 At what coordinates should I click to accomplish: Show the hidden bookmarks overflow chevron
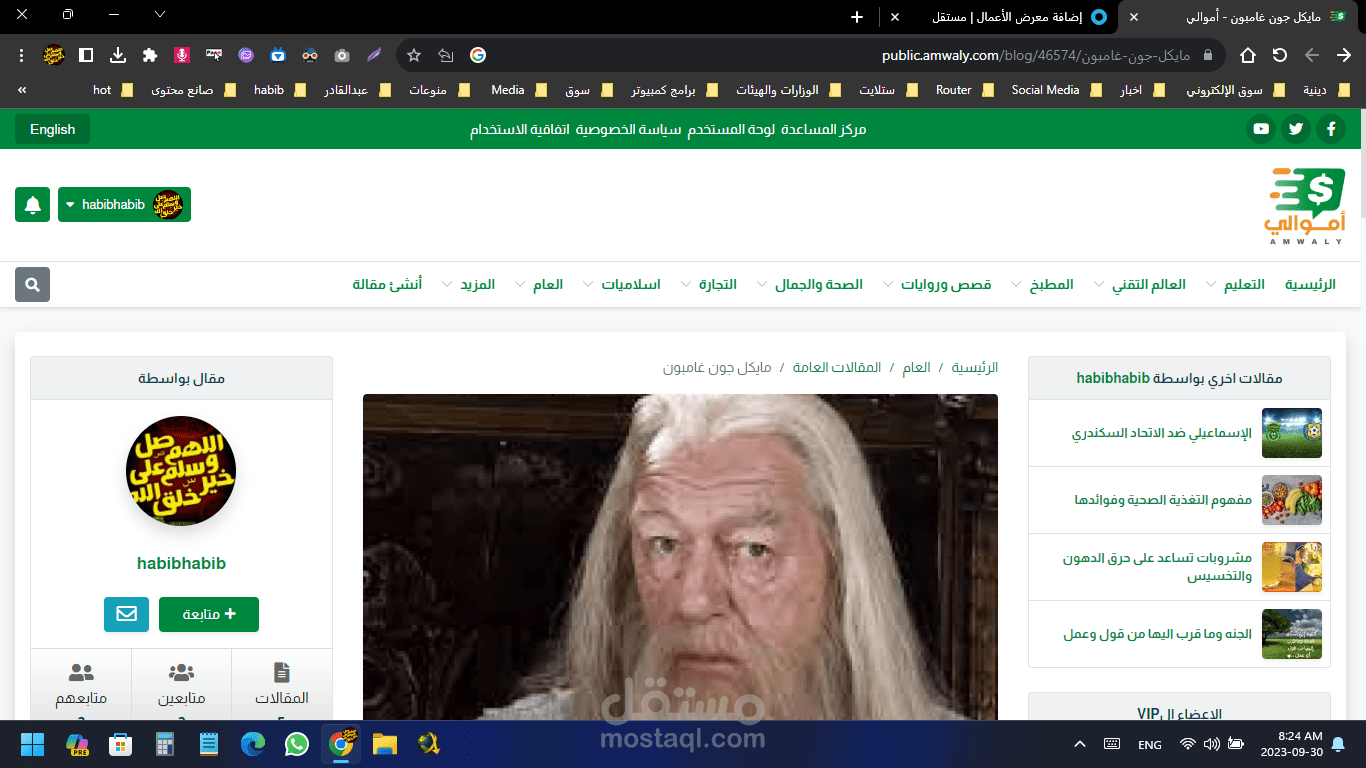[x=22, y=90]
